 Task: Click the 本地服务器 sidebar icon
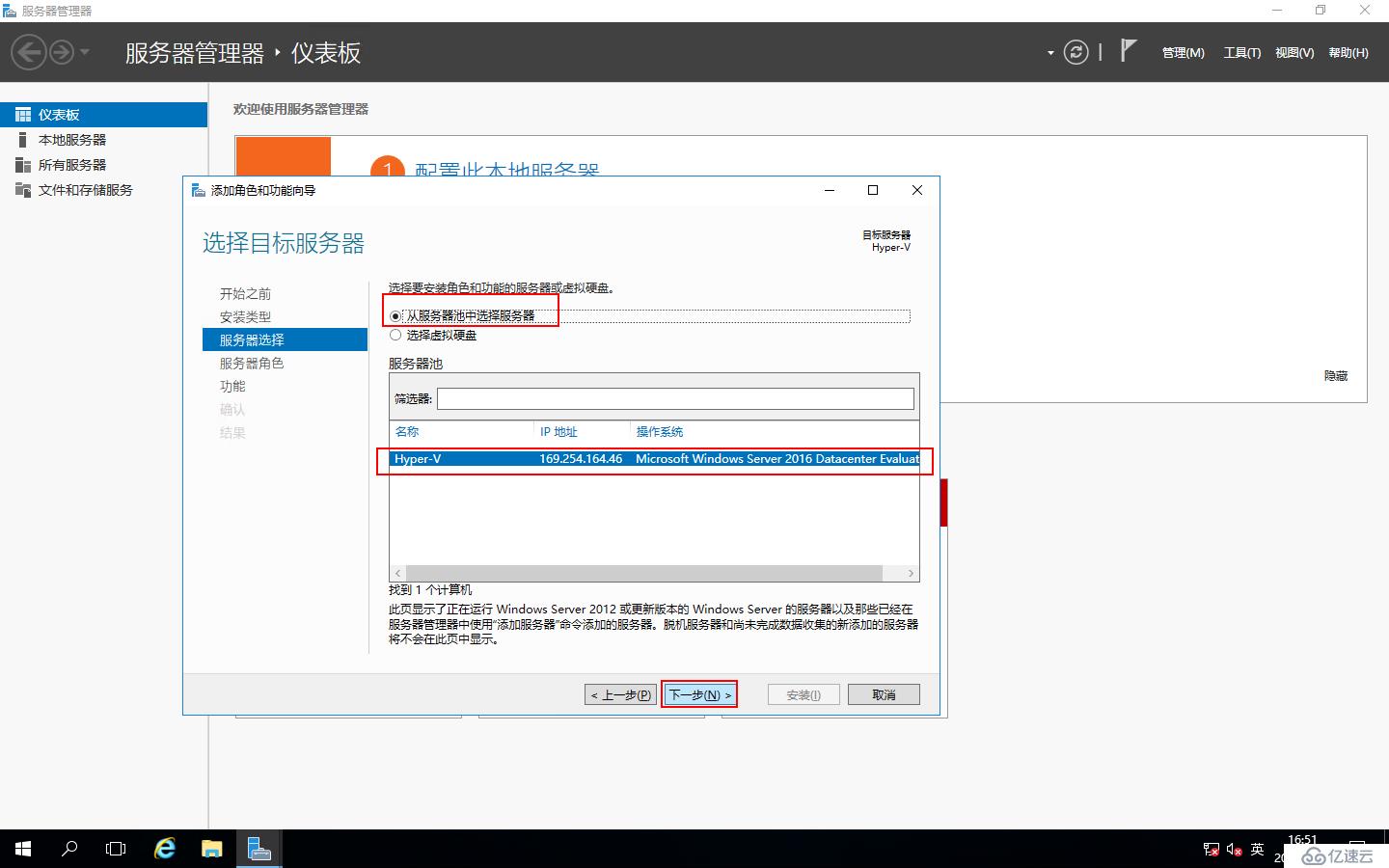[23, 140]
